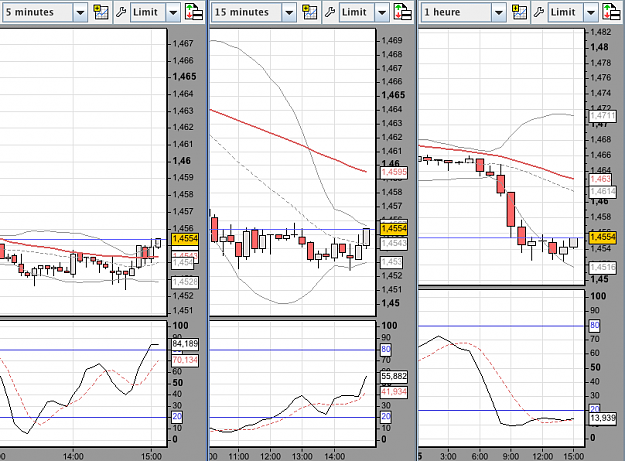The height and width of the screenshot is (461, 625).
Task: Click the 1,4711 upper band label
Action: tap(603, 116)
